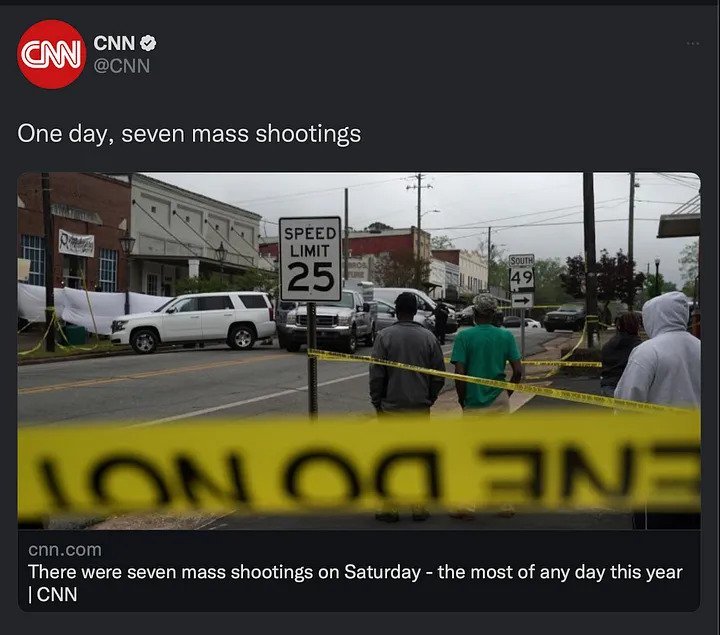Click the trailing '| CNN' headline text
Screen dimensions: 720x635
tap(53, 595)
